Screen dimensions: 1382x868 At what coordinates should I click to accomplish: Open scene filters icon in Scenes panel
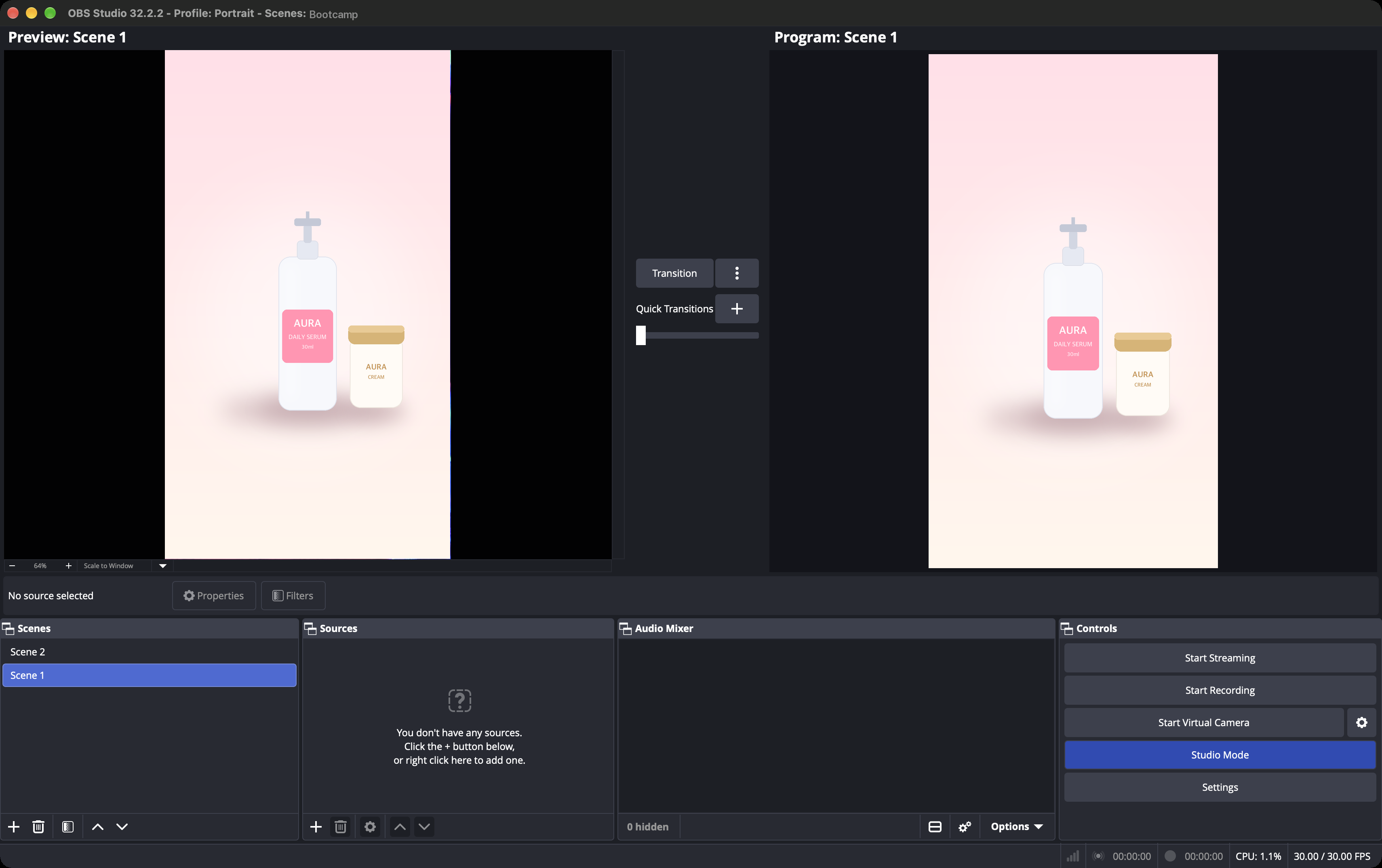68,827
